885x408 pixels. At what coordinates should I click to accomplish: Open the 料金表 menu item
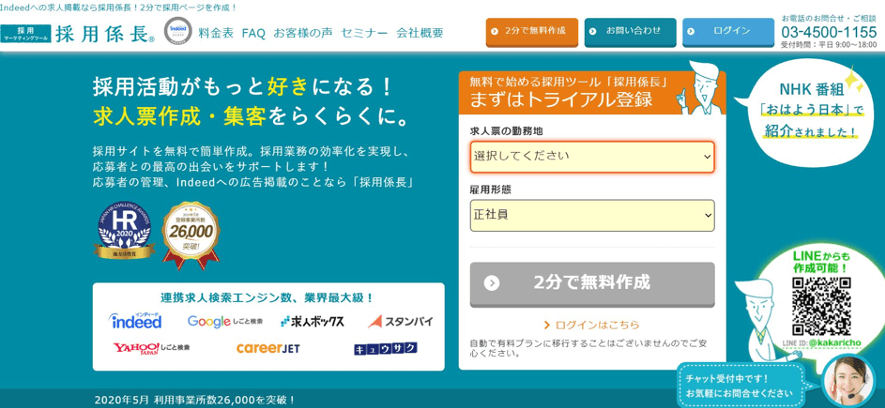(216, 33)
